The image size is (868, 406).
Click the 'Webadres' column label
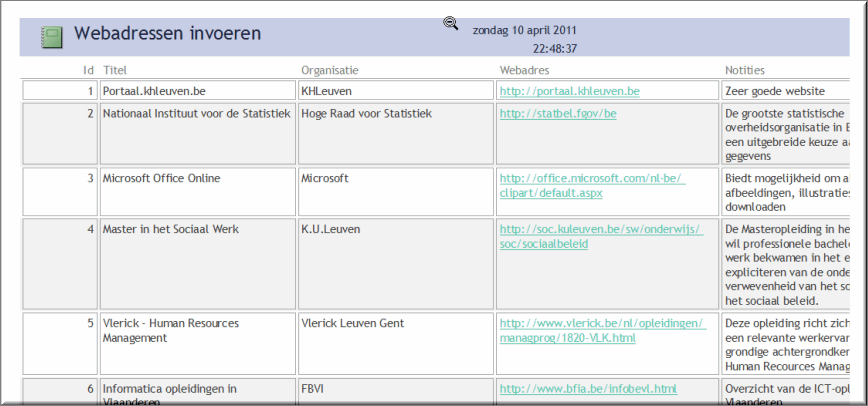pyautogui.click(x=525, y=70)
